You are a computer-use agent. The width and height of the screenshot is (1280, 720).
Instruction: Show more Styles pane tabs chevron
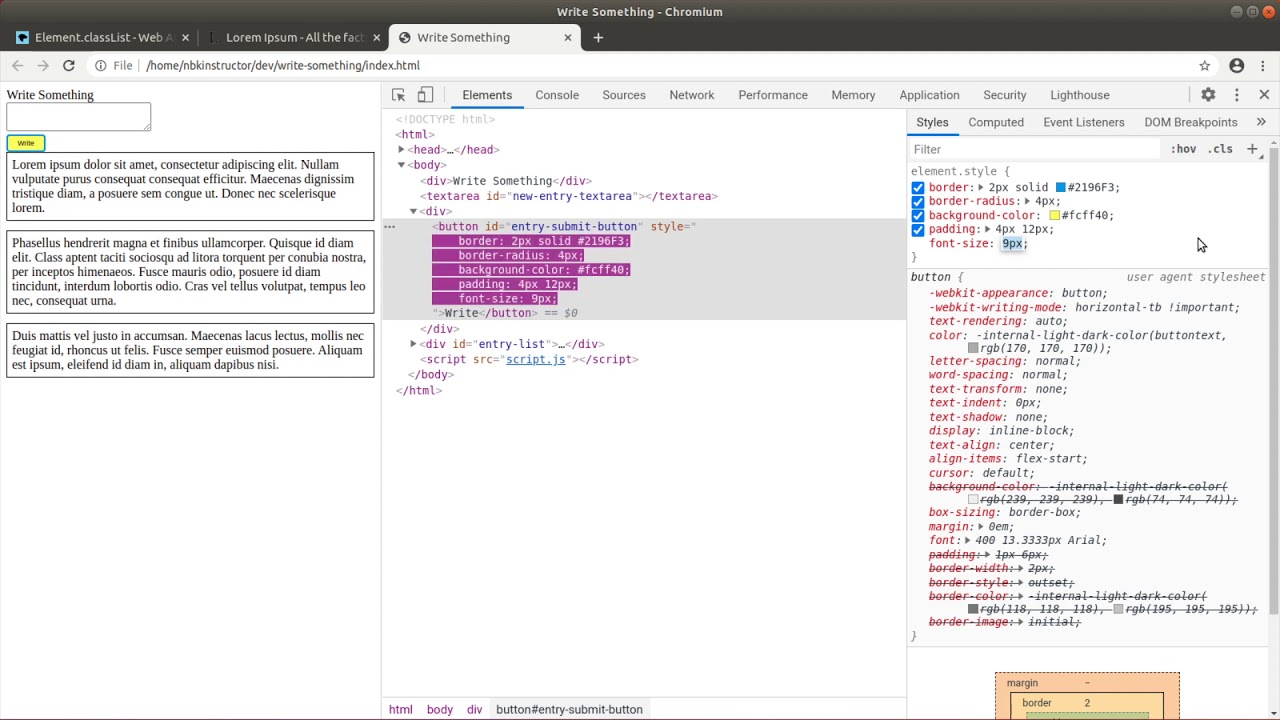coord(1261,122)
